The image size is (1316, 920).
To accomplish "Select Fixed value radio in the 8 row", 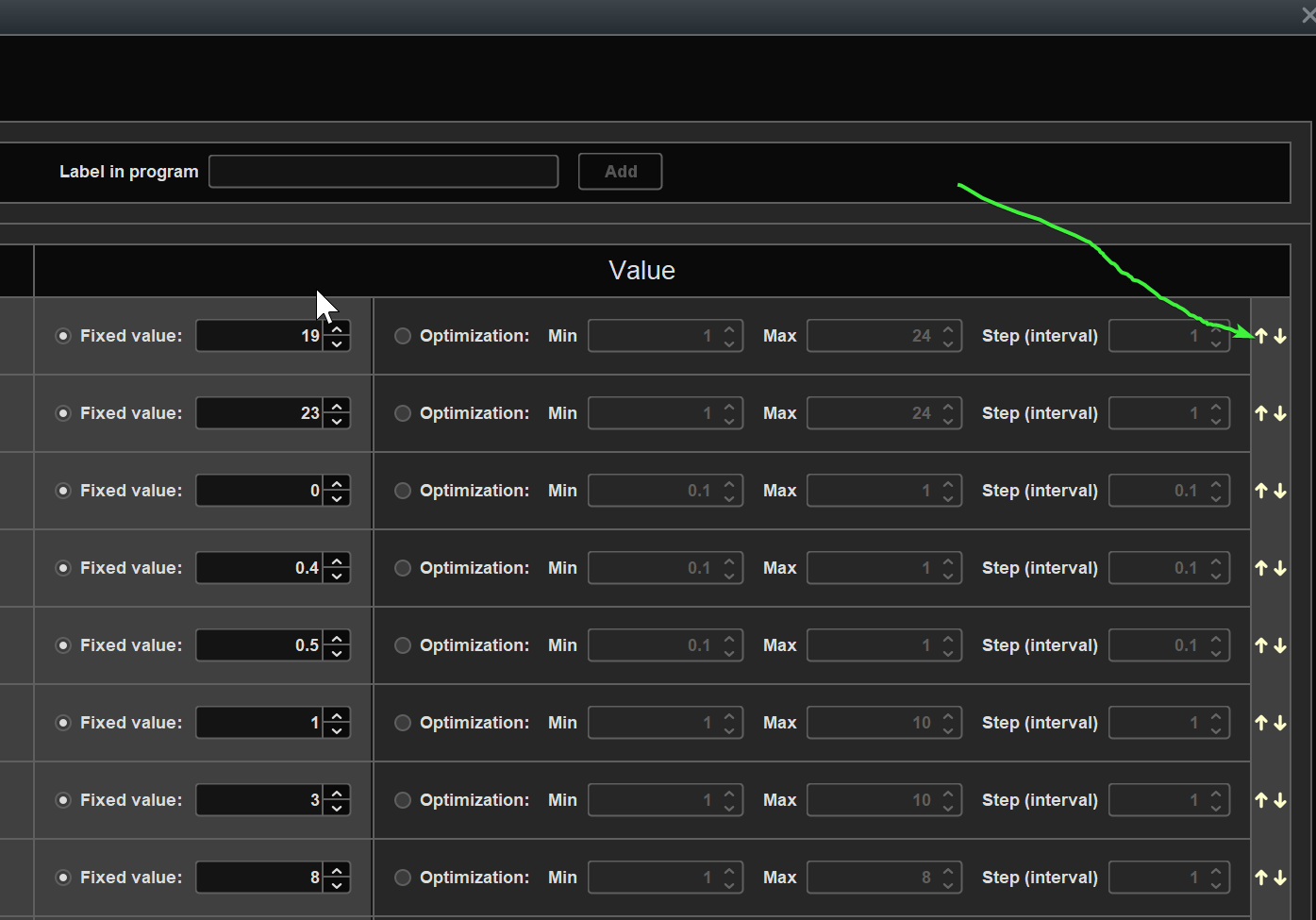I will [63, 878].
